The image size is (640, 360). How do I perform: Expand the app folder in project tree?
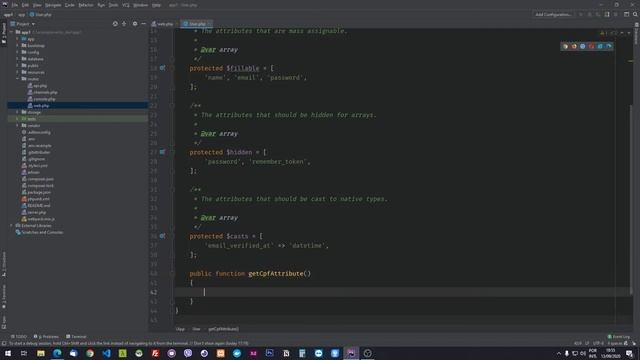[18, 39]
